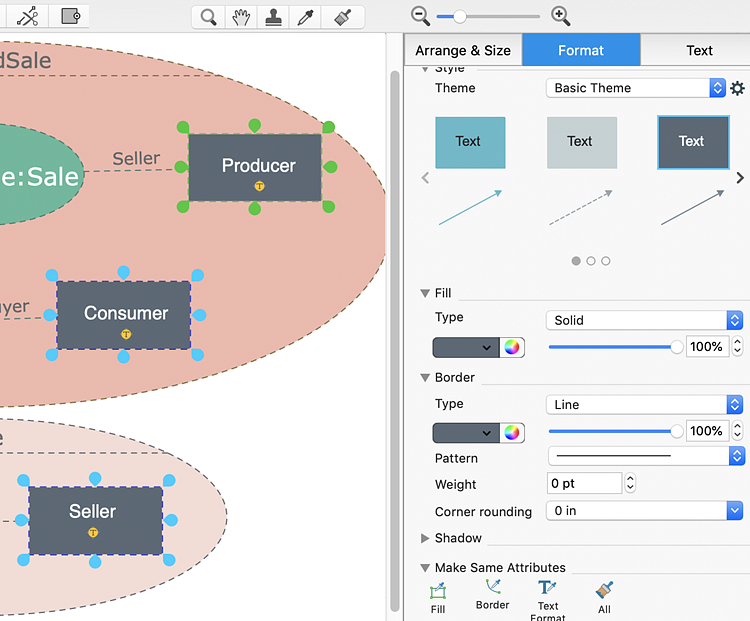This screenshot has height=621, width=750.
Task: Open border color wheel picker
Action: (511, 432)
